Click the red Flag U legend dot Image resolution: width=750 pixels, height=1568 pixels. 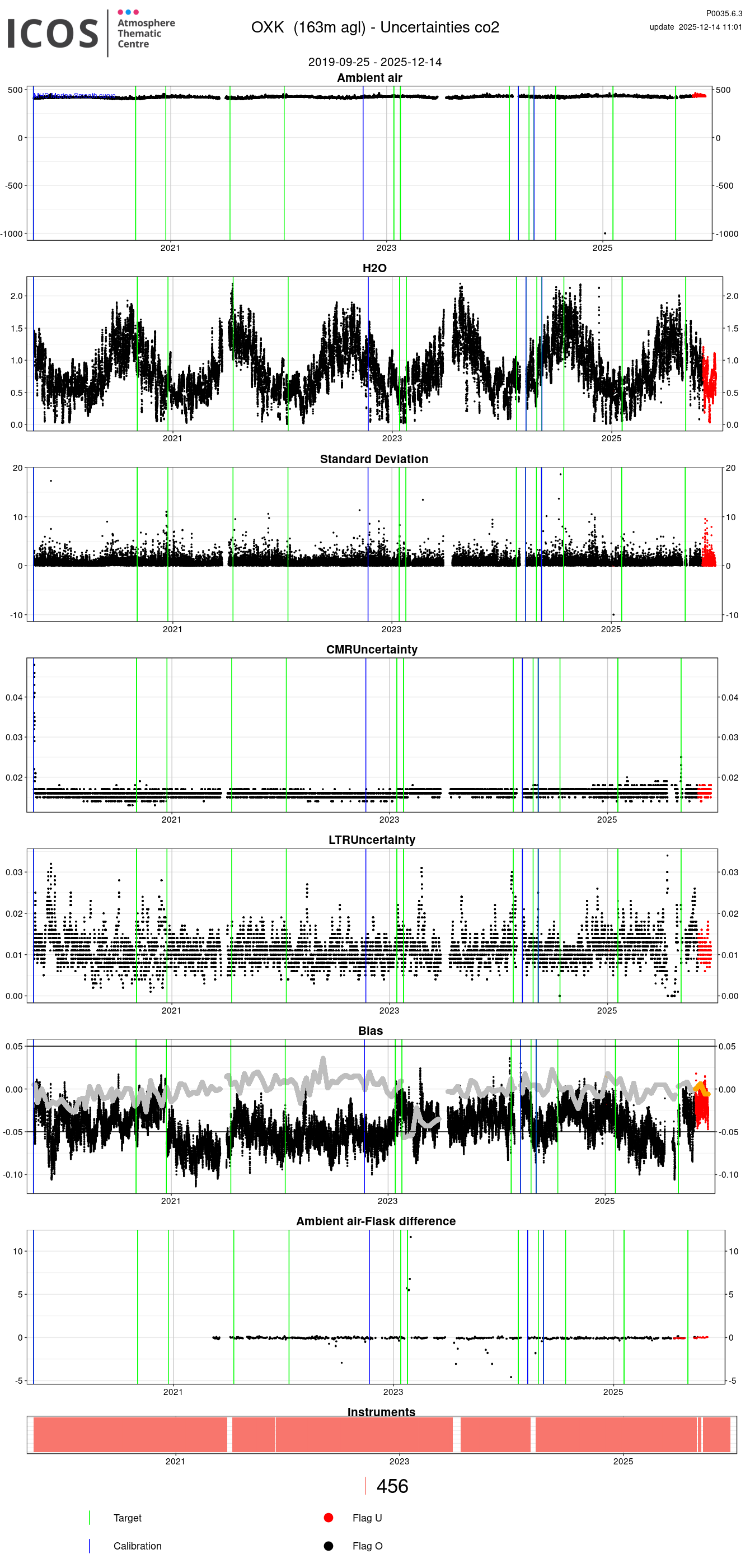329,1518
